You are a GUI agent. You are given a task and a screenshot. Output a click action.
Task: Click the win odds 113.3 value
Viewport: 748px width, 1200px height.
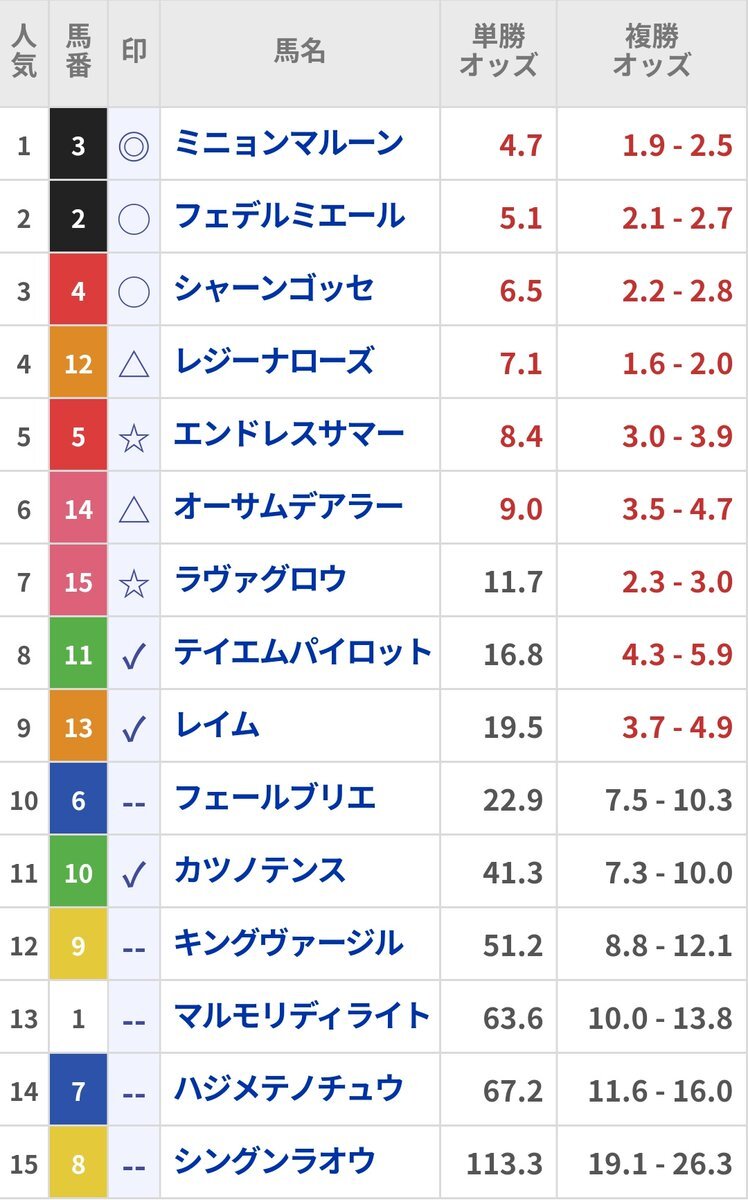(504, 1164)
